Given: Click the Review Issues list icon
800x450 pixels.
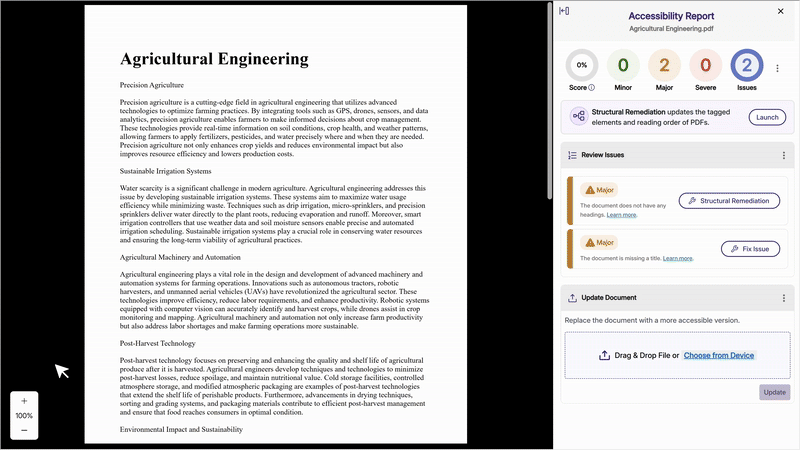Looking at the screenshot, I should click(572, 155).
